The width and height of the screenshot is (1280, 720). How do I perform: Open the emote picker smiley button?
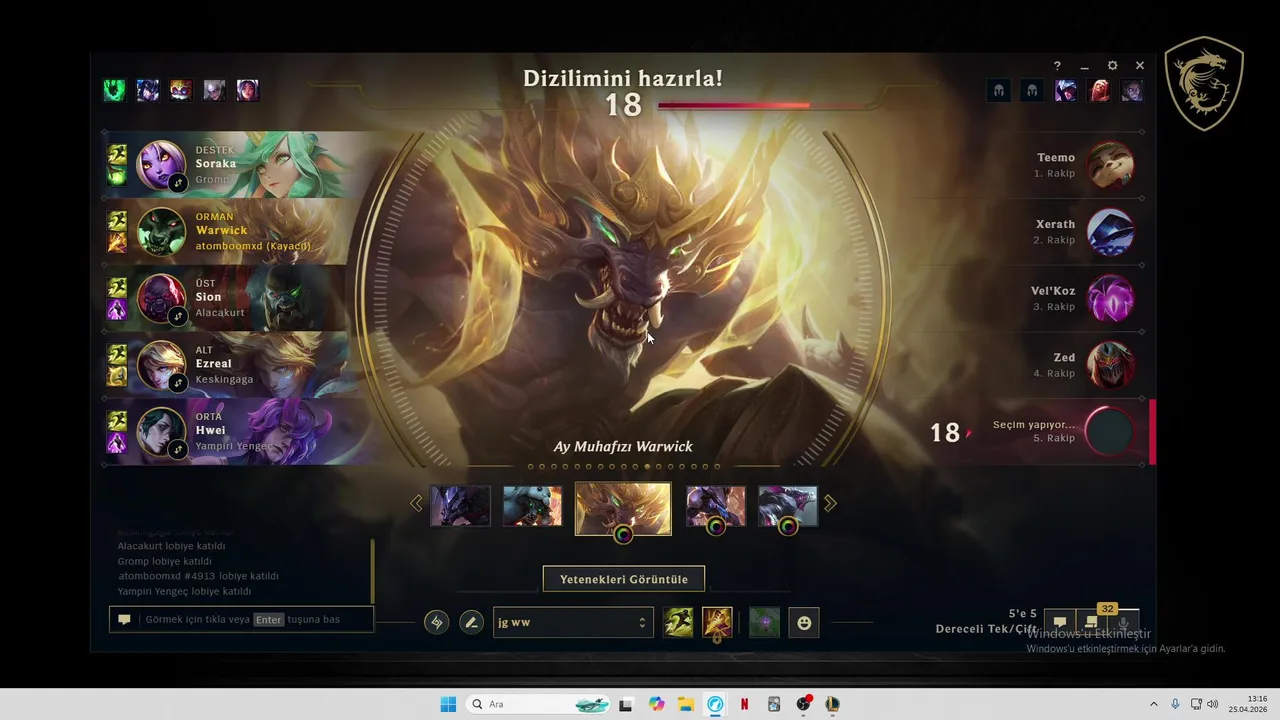pyautogui.click(x=804, y=622)
